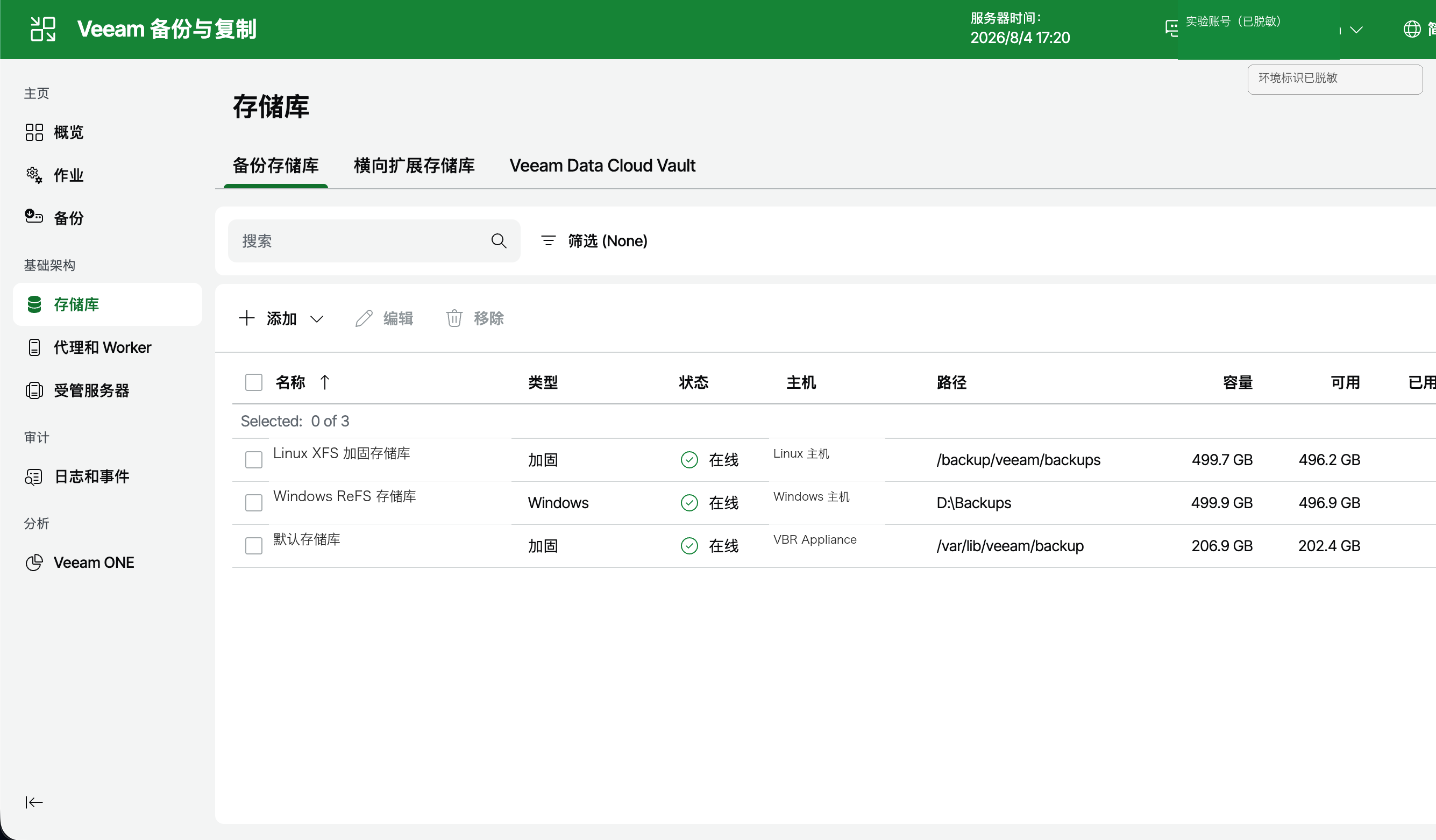
Task: Click the 499.7 GB capacity value
Action: coord(1222,460)
